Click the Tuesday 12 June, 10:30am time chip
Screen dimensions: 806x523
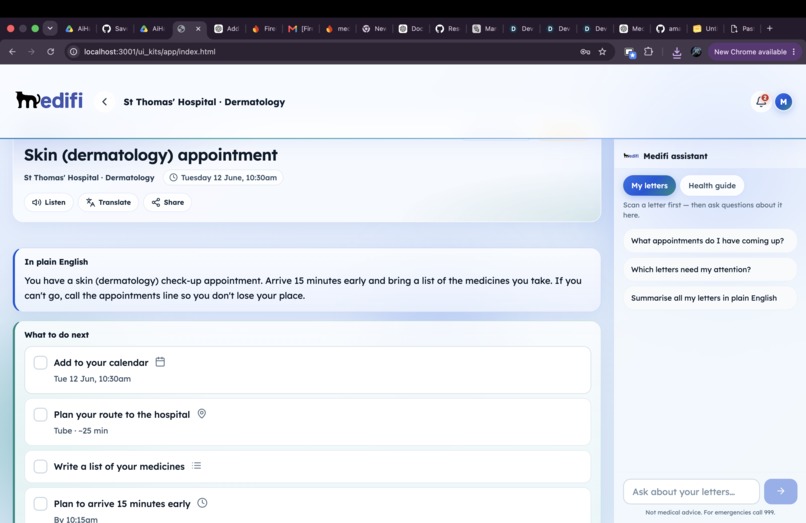(223, 177)
